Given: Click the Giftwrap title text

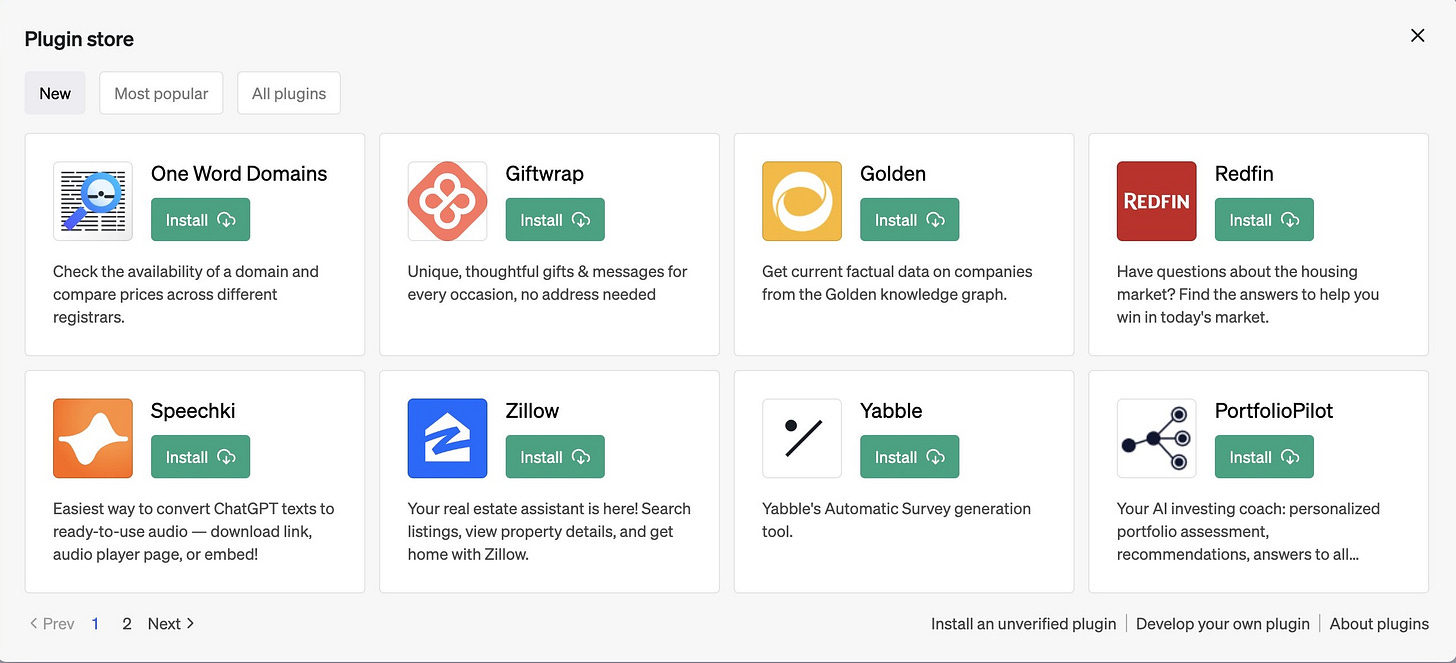Looking at the screenshot, I should tap(545, 173).
